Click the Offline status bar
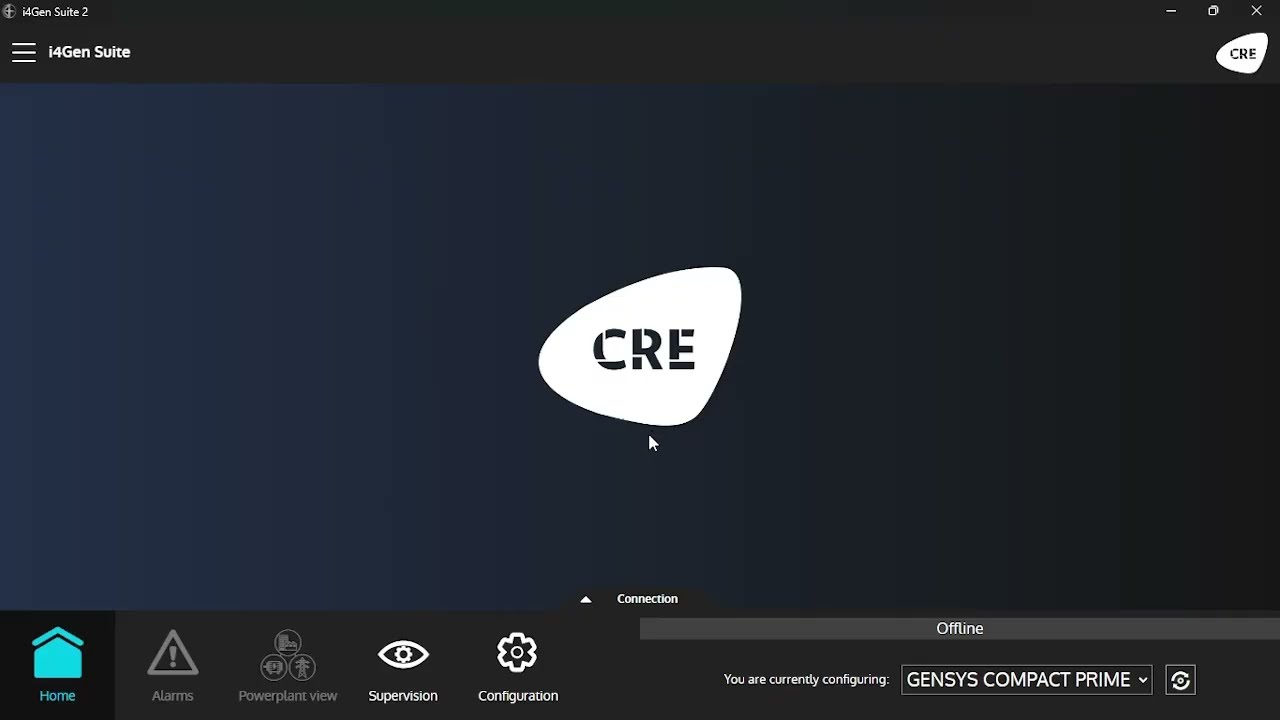 coord(960,628)
